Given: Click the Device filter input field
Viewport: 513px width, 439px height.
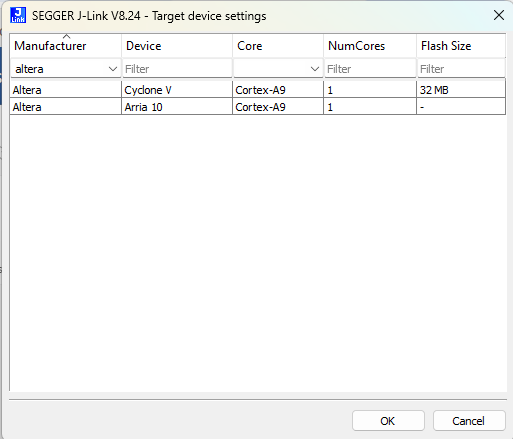Looking at the screenshot, I should tap(177, 69).
